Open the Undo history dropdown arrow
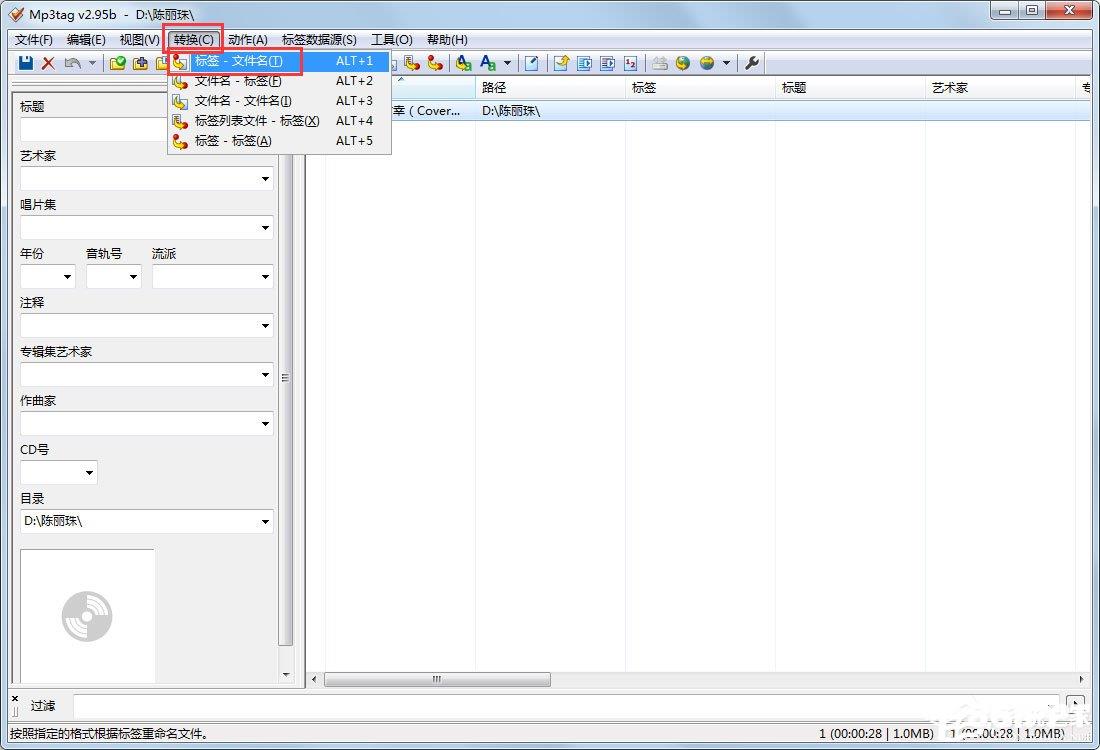The height and width of the screenshot is (750, 1100). coord(92,63)
